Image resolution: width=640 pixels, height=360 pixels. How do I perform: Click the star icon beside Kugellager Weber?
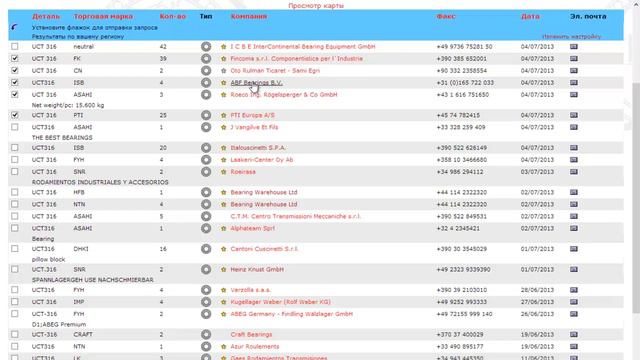tap(223, 302)
